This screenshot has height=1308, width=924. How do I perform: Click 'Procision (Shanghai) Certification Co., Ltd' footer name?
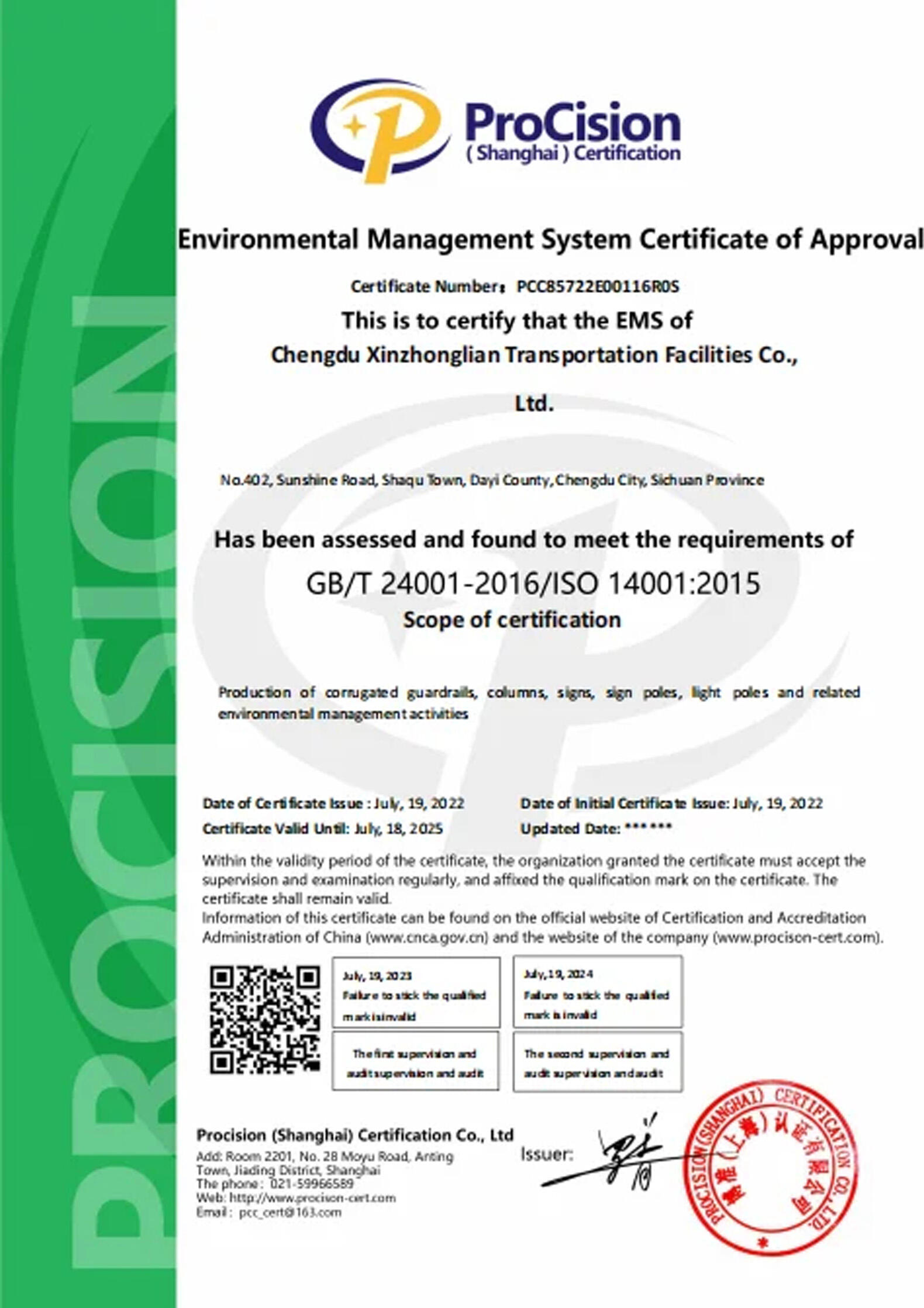[x=355, y=1135]
